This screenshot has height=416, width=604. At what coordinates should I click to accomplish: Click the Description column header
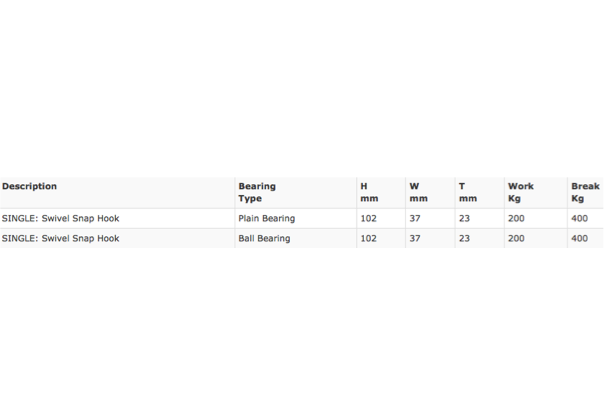pos(29,186)
